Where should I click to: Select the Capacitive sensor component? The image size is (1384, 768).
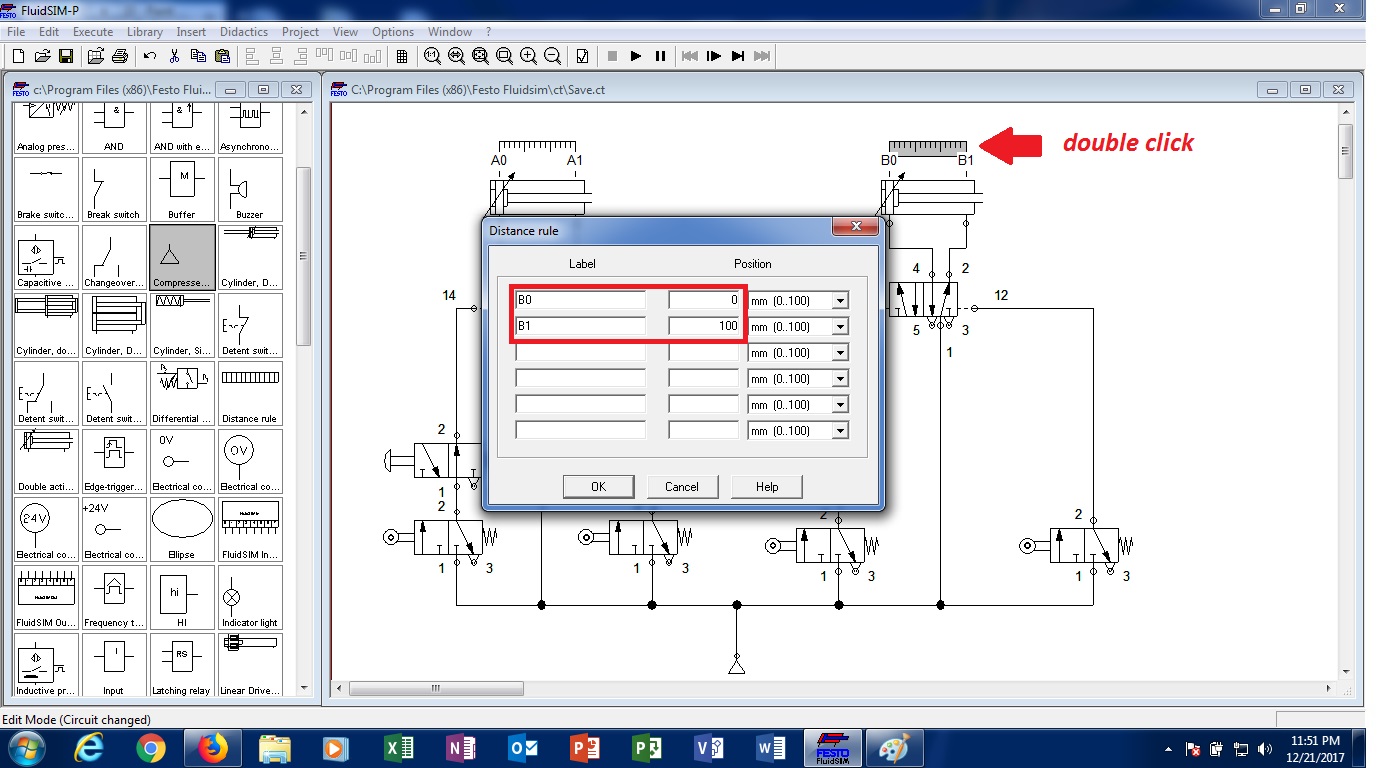coord(46,257)
